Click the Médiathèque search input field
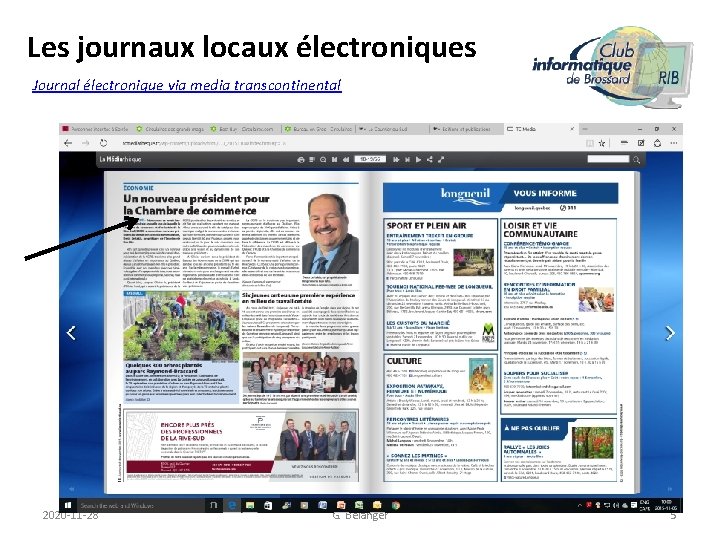Screen dimensions: 720x540 [x=608, y=159]
